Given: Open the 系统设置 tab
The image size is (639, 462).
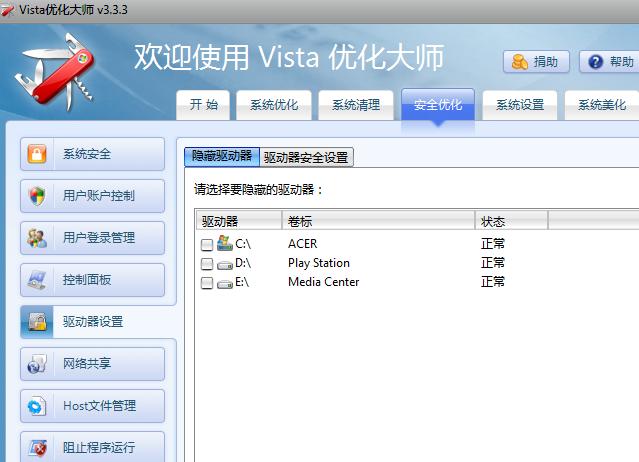Looking at the screenshot, I should tap(520, 105).
